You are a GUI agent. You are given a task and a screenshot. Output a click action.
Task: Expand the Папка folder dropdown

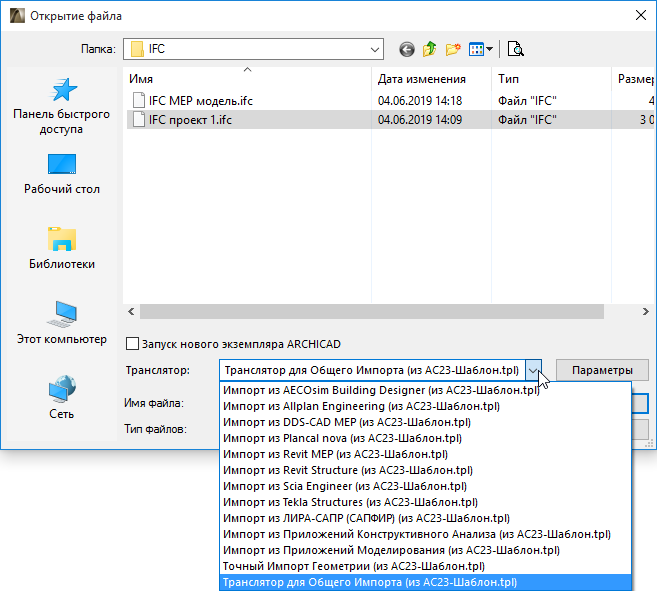[x=375, y=49]
